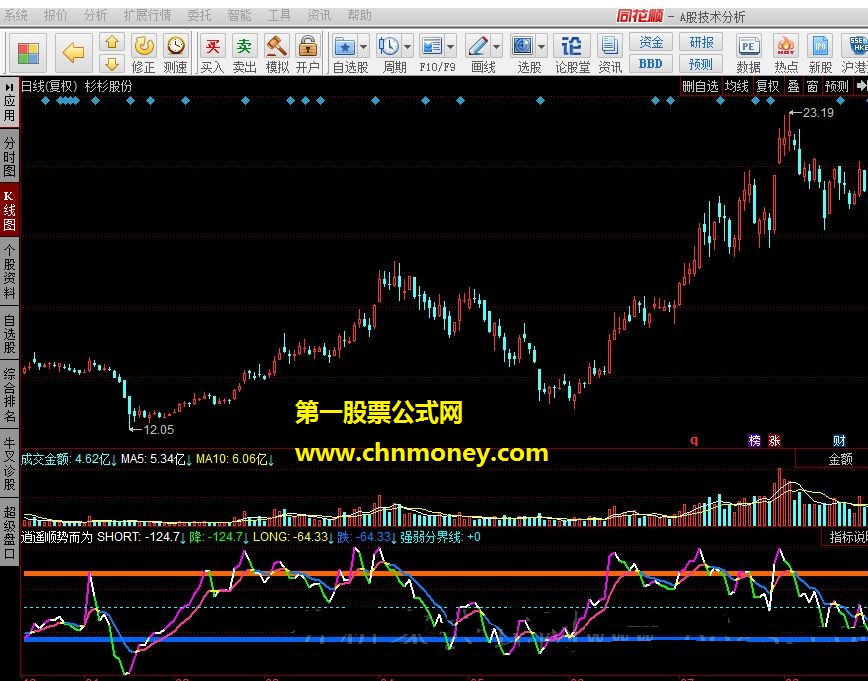Open 个股资料 sidebar tab
This screenshot has height=681, width=868.
(x=9, y=271)
